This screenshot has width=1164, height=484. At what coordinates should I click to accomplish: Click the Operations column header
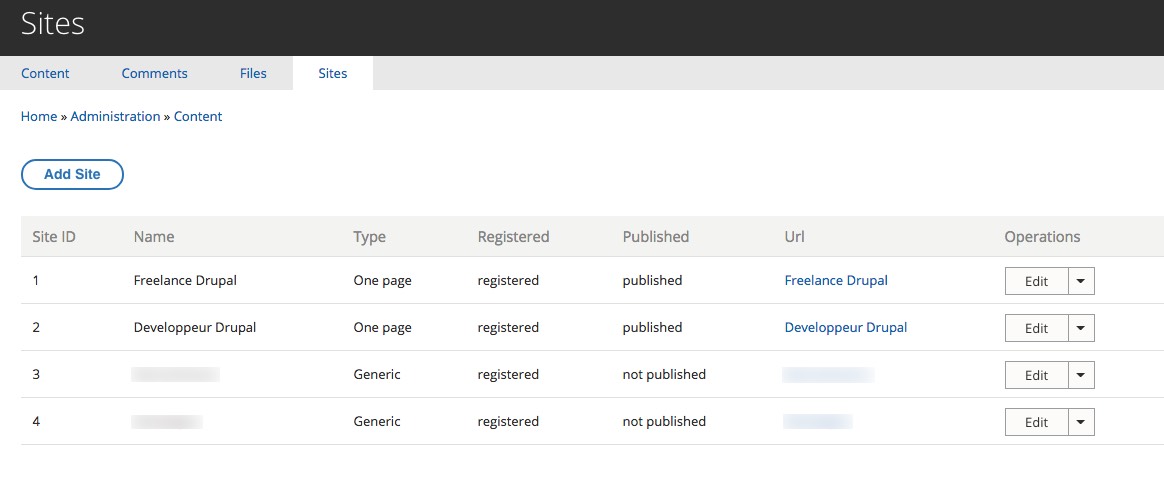(1042, 237)
